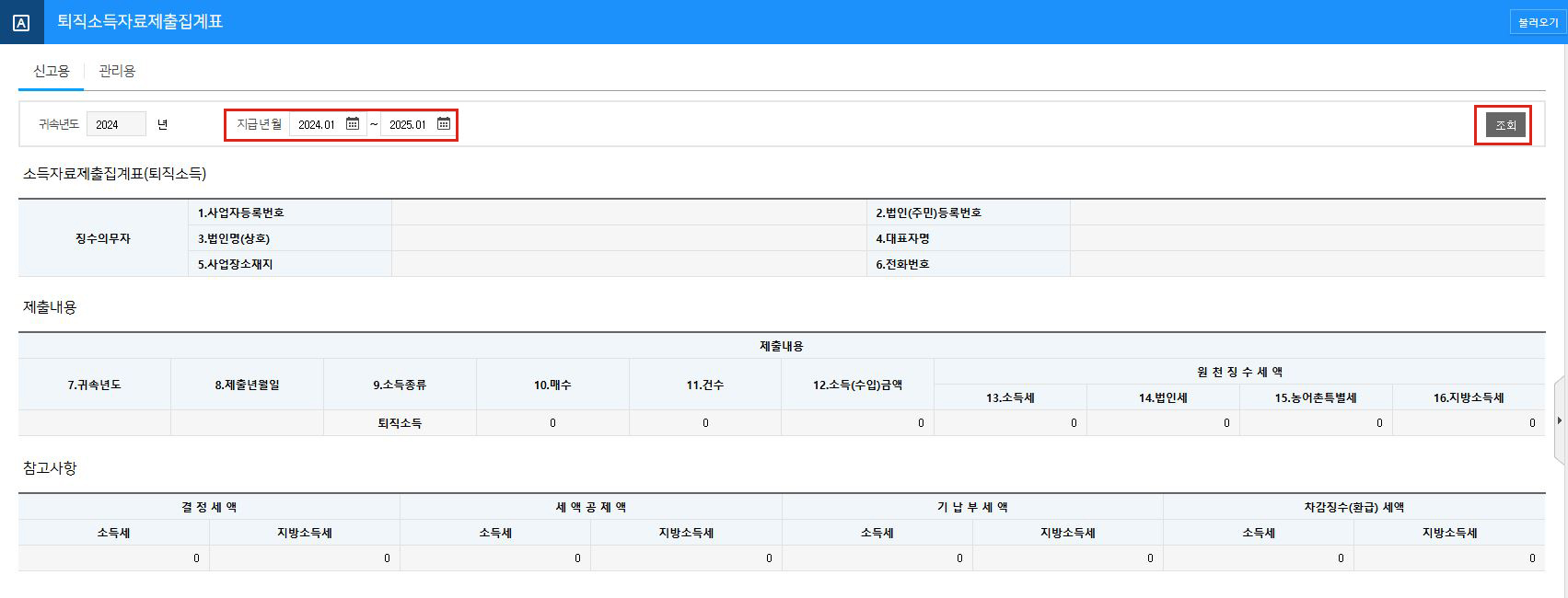Click the 차감징수(환급) 세액 group header

[1354, 507]
